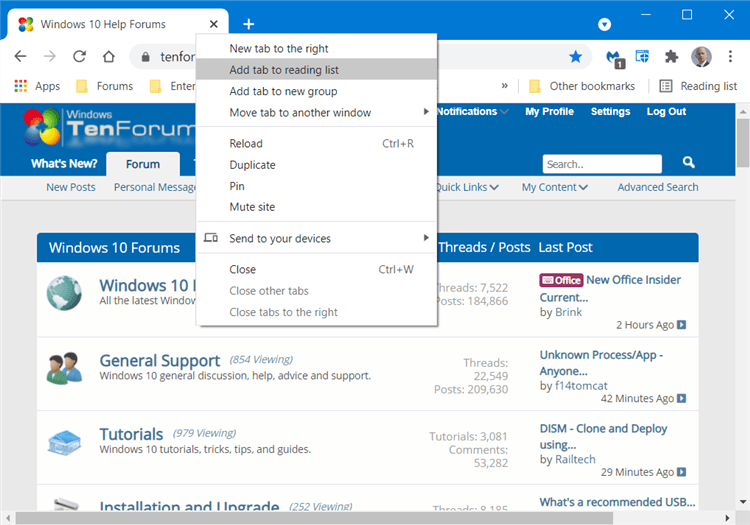Viewport: 750px width, 525px height.
Task: Open a new tab with plus button
Action: point(249,24)
